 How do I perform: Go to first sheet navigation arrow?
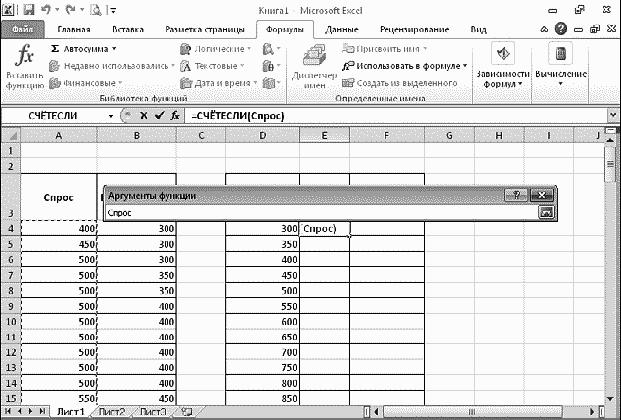click(8, 411)
